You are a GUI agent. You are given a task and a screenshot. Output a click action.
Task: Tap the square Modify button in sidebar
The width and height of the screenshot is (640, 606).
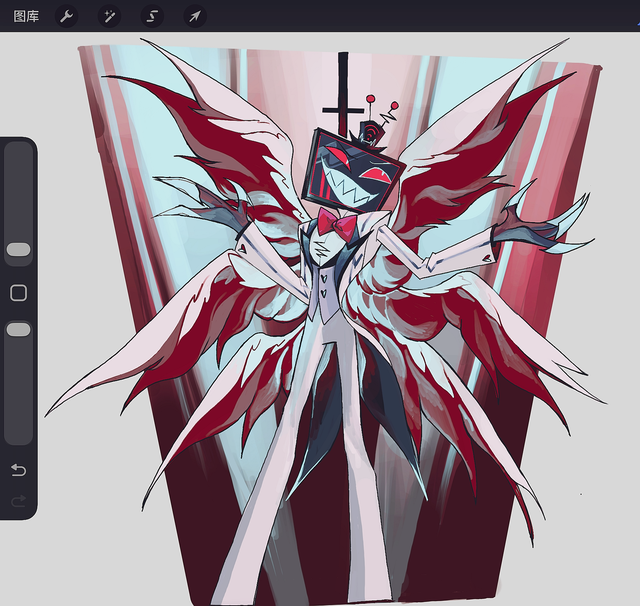[18, 293]
